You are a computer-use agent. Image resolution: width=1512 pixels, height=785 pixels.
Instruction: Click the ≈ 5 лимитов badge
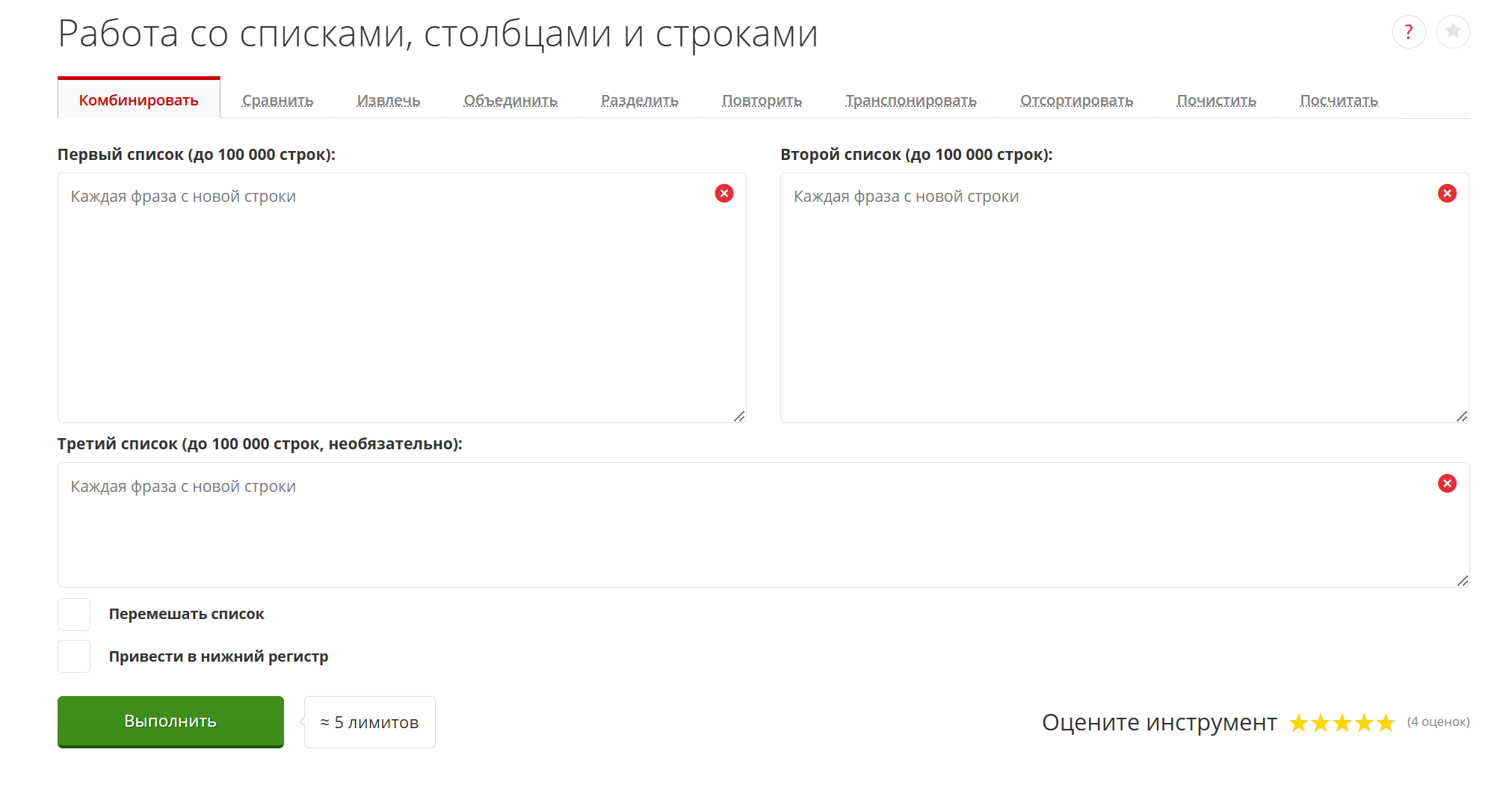(370, 722)
